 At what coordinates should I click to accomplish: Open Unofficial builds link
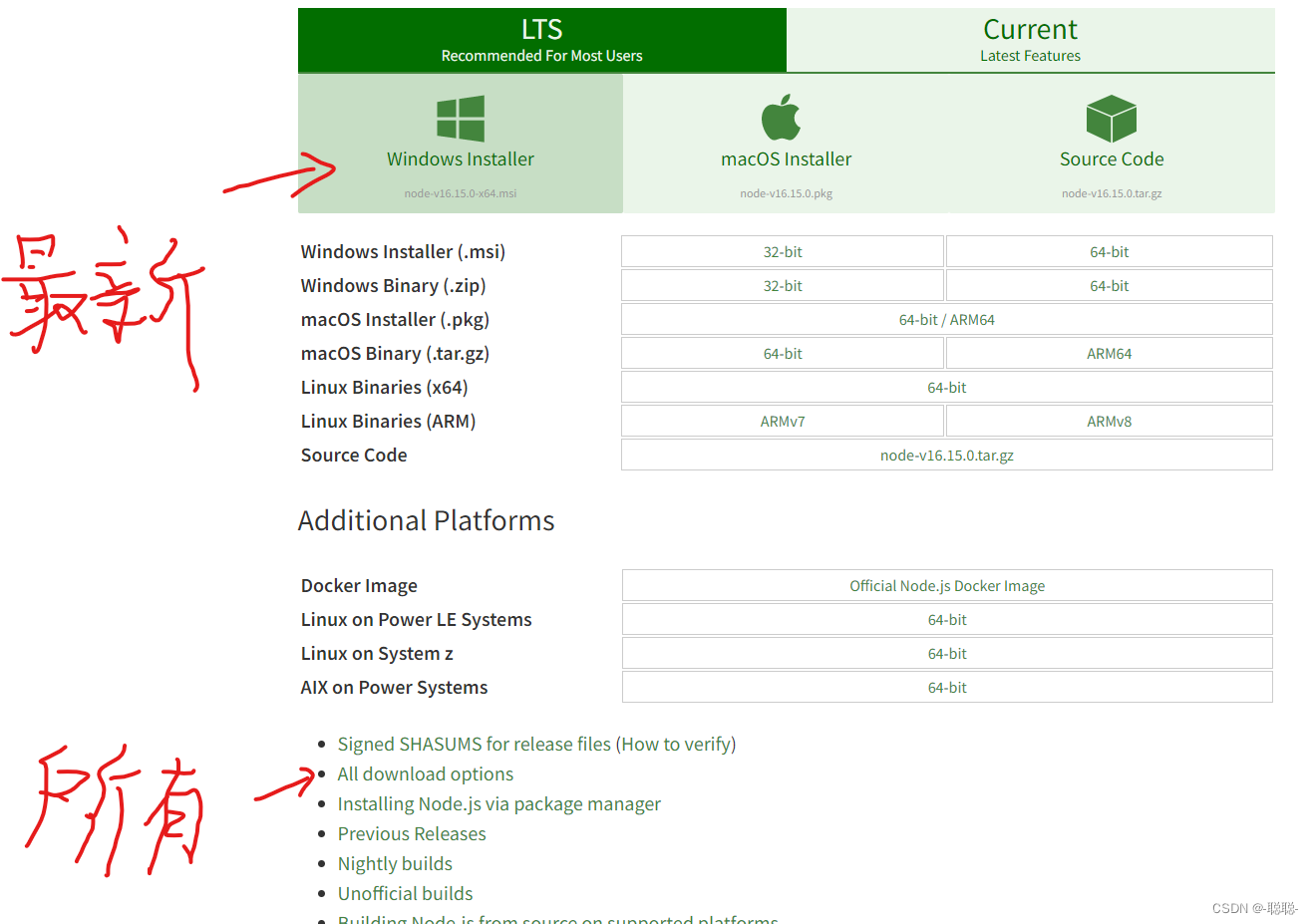405,894
